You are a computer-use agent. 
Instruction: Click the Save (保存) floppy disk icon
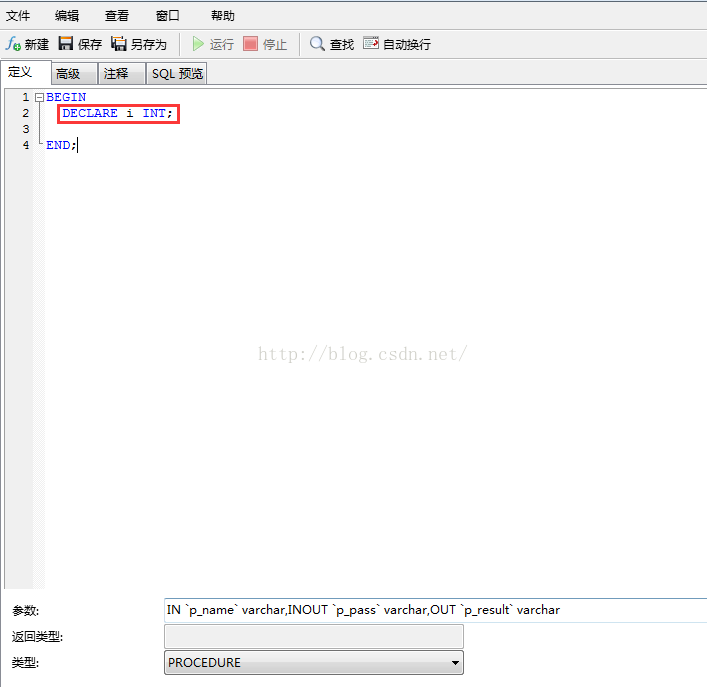coord(66,44)
